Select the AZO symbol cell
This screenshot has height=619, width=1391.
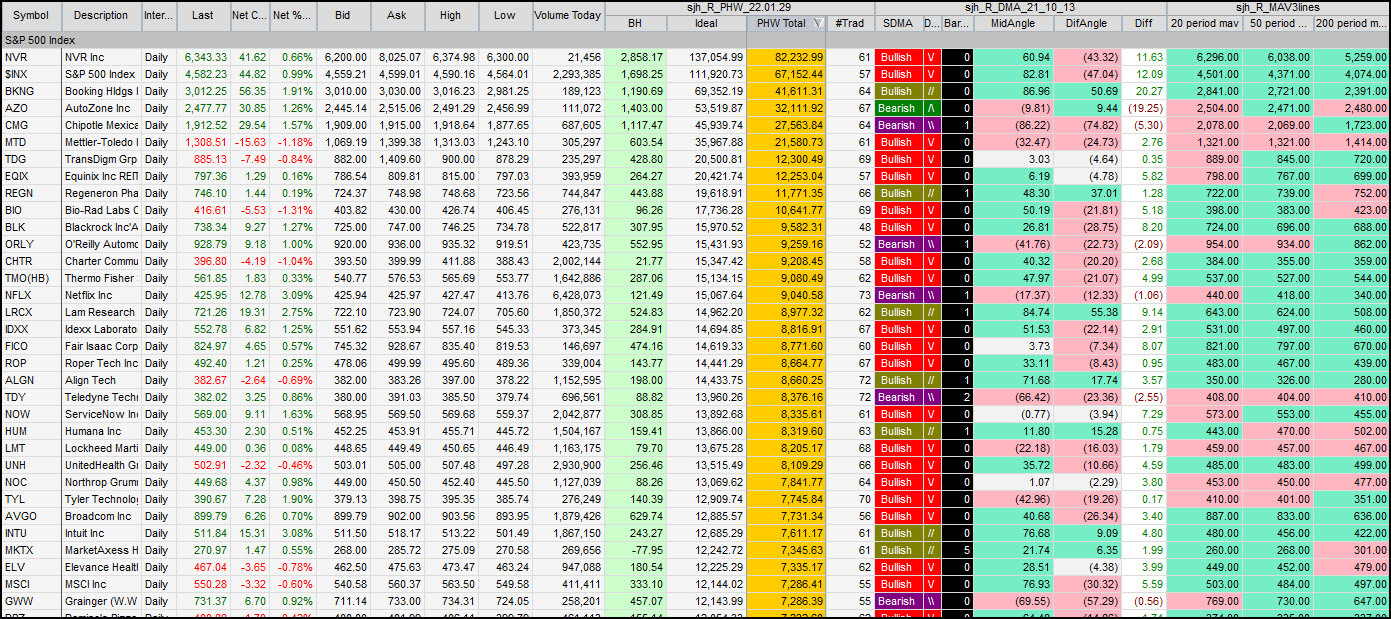point(31,108)
